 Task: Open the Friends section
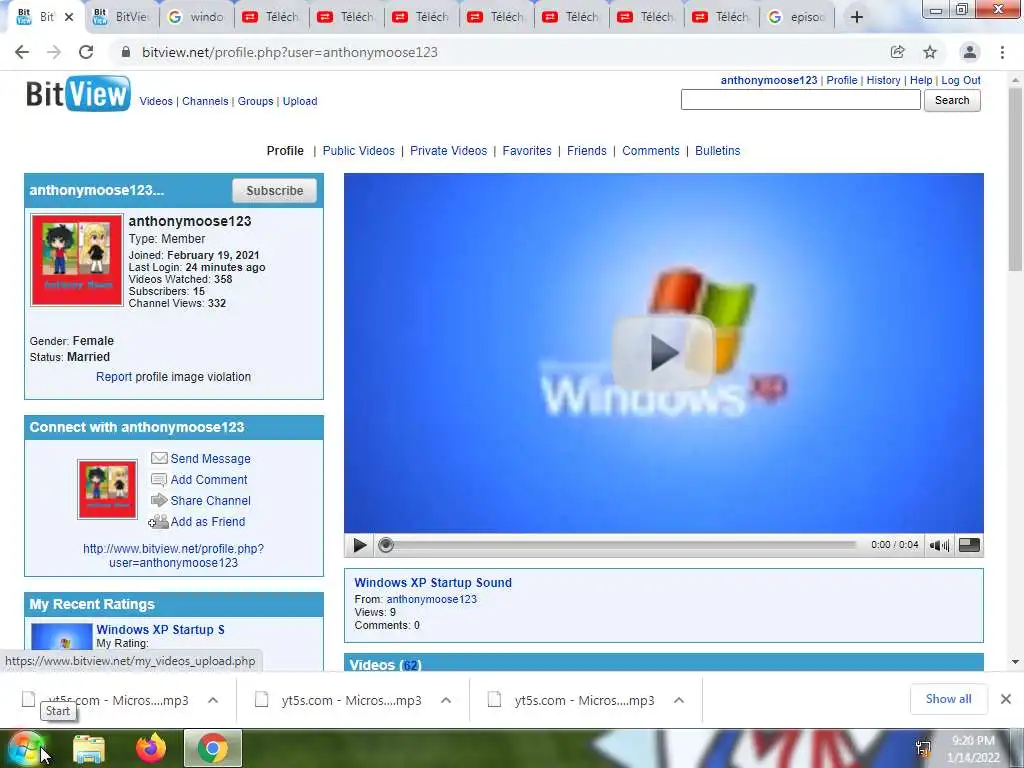(x=586, y=151)
